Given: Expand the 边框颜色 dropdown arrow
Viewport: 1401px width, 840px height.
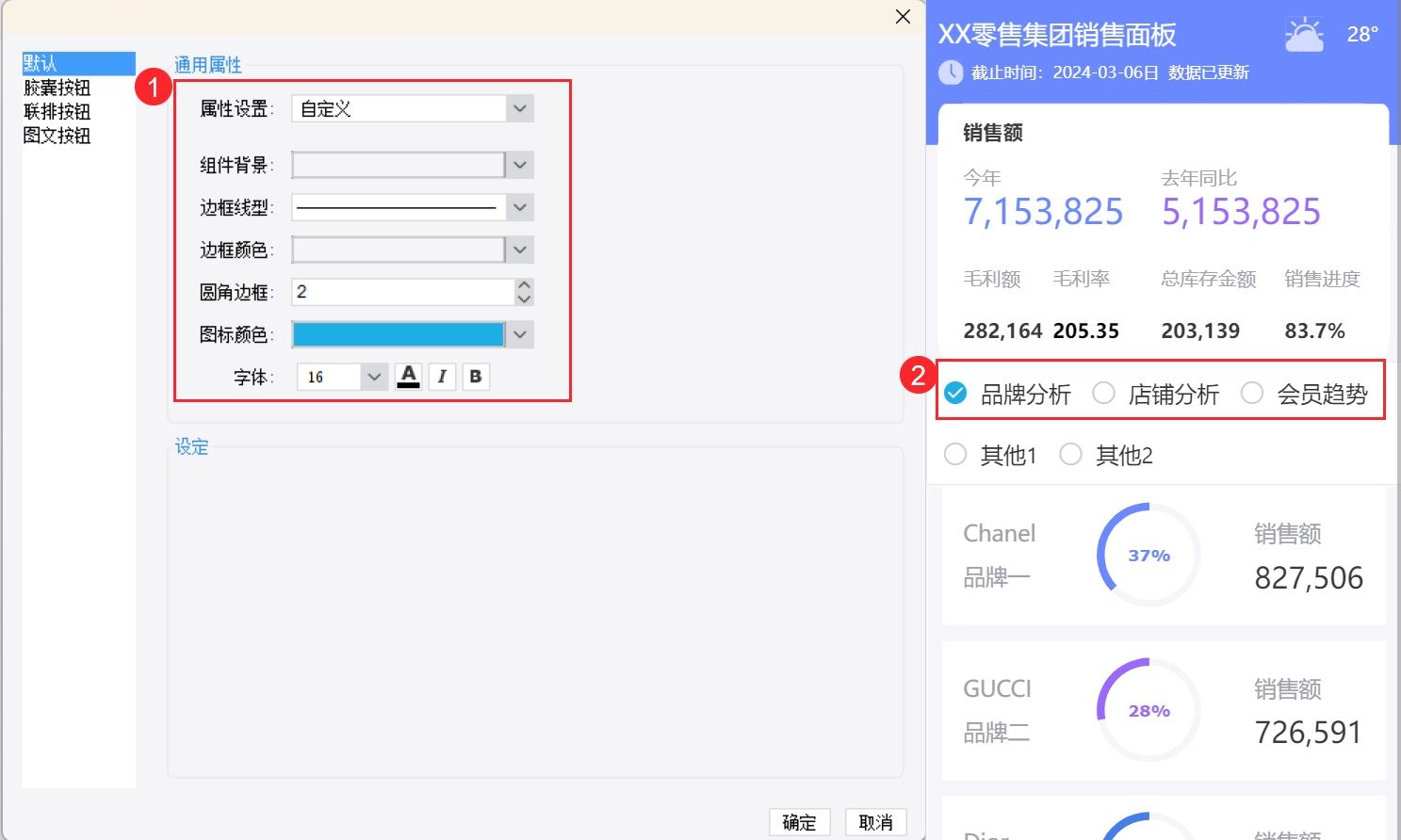Looking at the screenshot, I should [520, 250].
